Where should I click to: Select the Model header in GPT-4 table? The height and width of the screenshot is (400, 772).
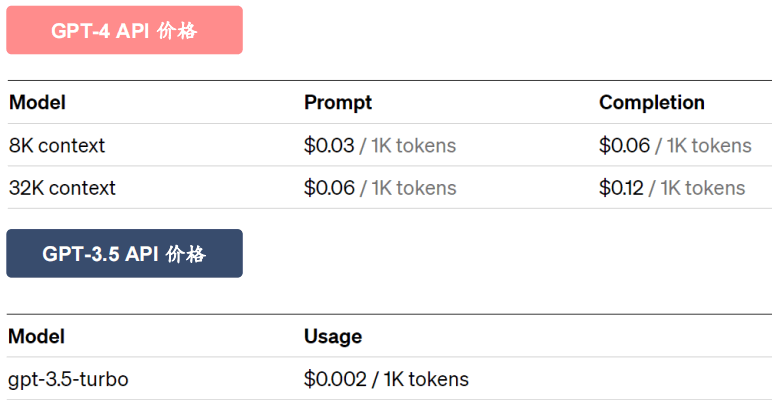37,102
